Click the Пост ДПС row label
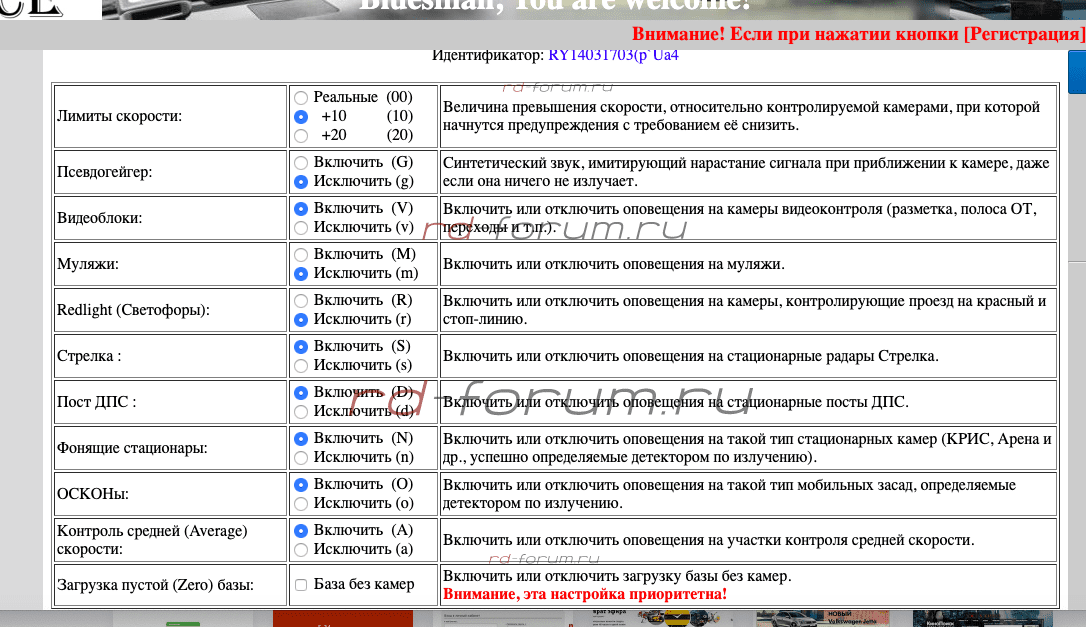Image resolution: width=1086 pixels, height=627 pixels. click(96, 402)
